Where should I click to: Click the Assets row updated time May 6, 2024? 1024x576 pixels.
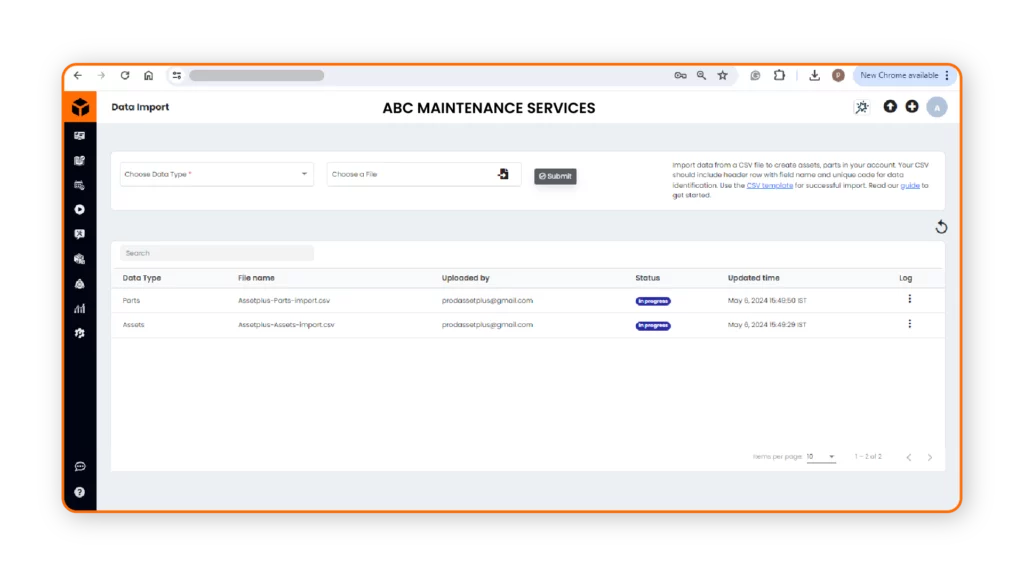point(767,325)
